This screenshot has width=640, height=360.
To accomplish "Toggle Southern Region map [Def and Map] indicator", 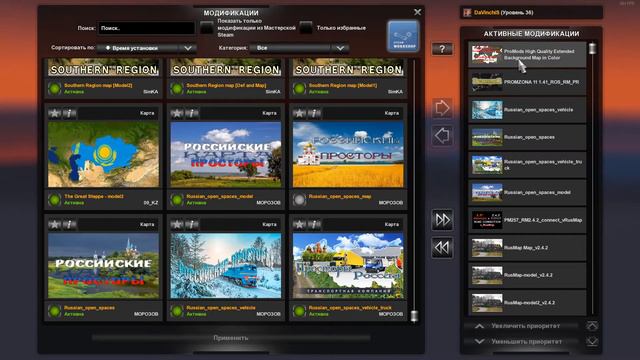I will [177, 89].
